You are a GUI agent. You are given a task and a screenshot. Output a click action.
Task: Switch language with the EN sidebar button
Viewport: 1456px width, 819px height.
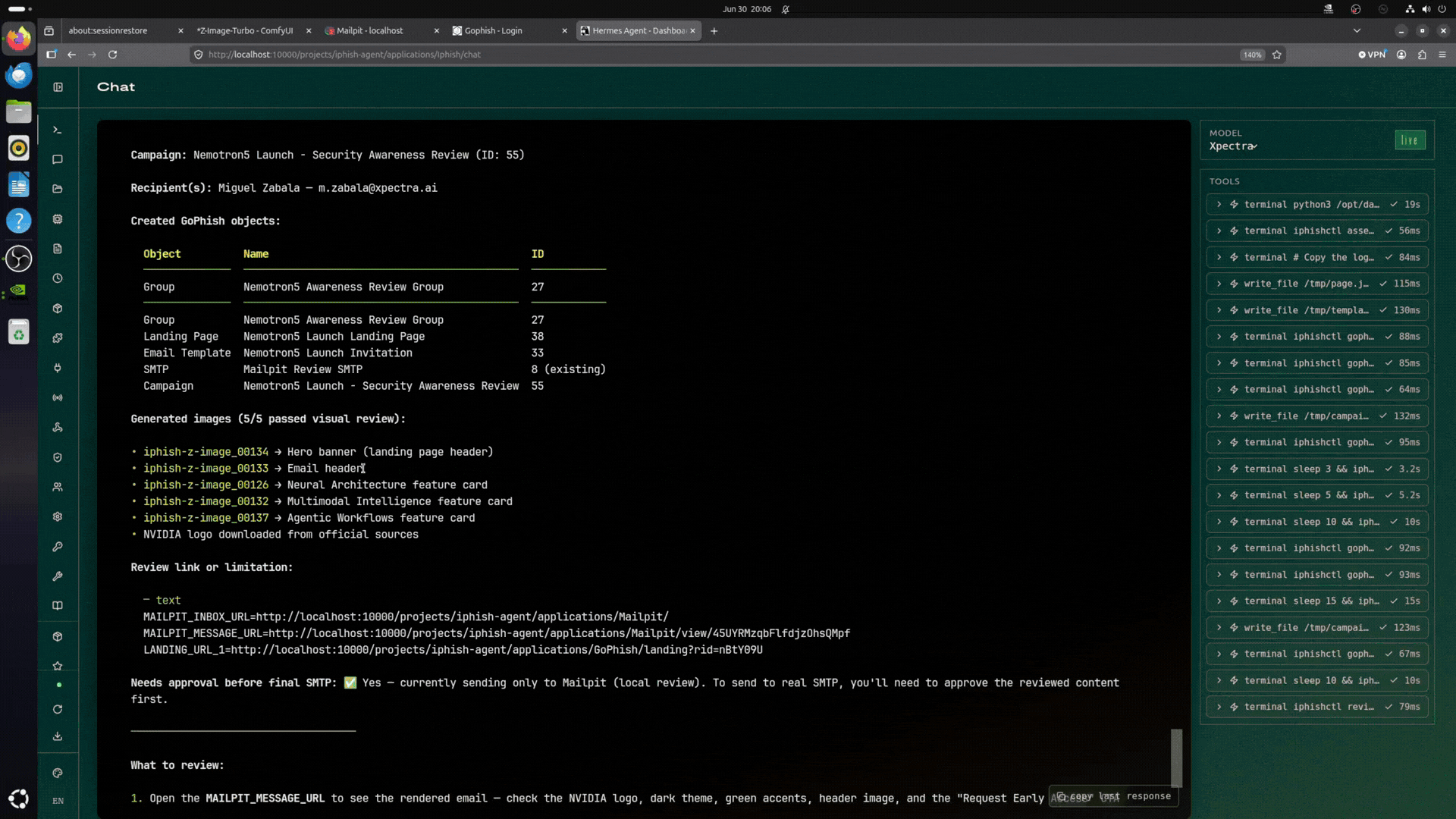(x=58, y=801)
